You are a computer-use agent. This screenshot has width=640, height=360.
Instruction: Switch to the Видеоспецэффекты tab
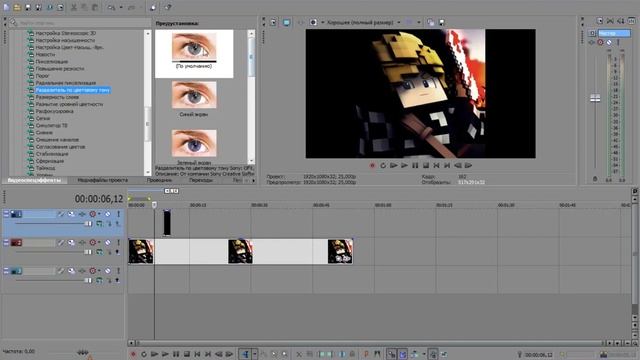34,180
